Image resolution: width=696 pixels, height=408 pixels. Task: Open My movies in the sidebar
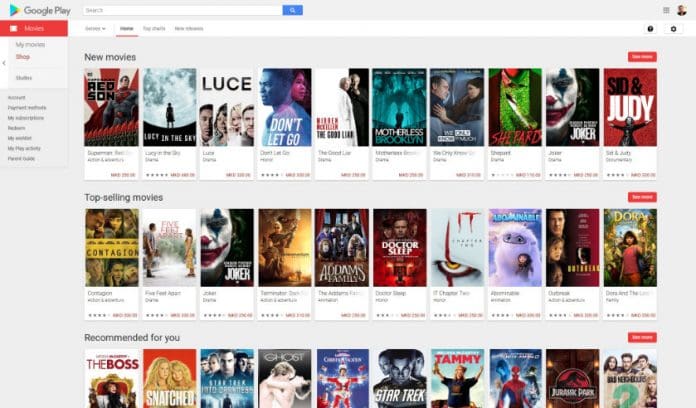[30, 45]
